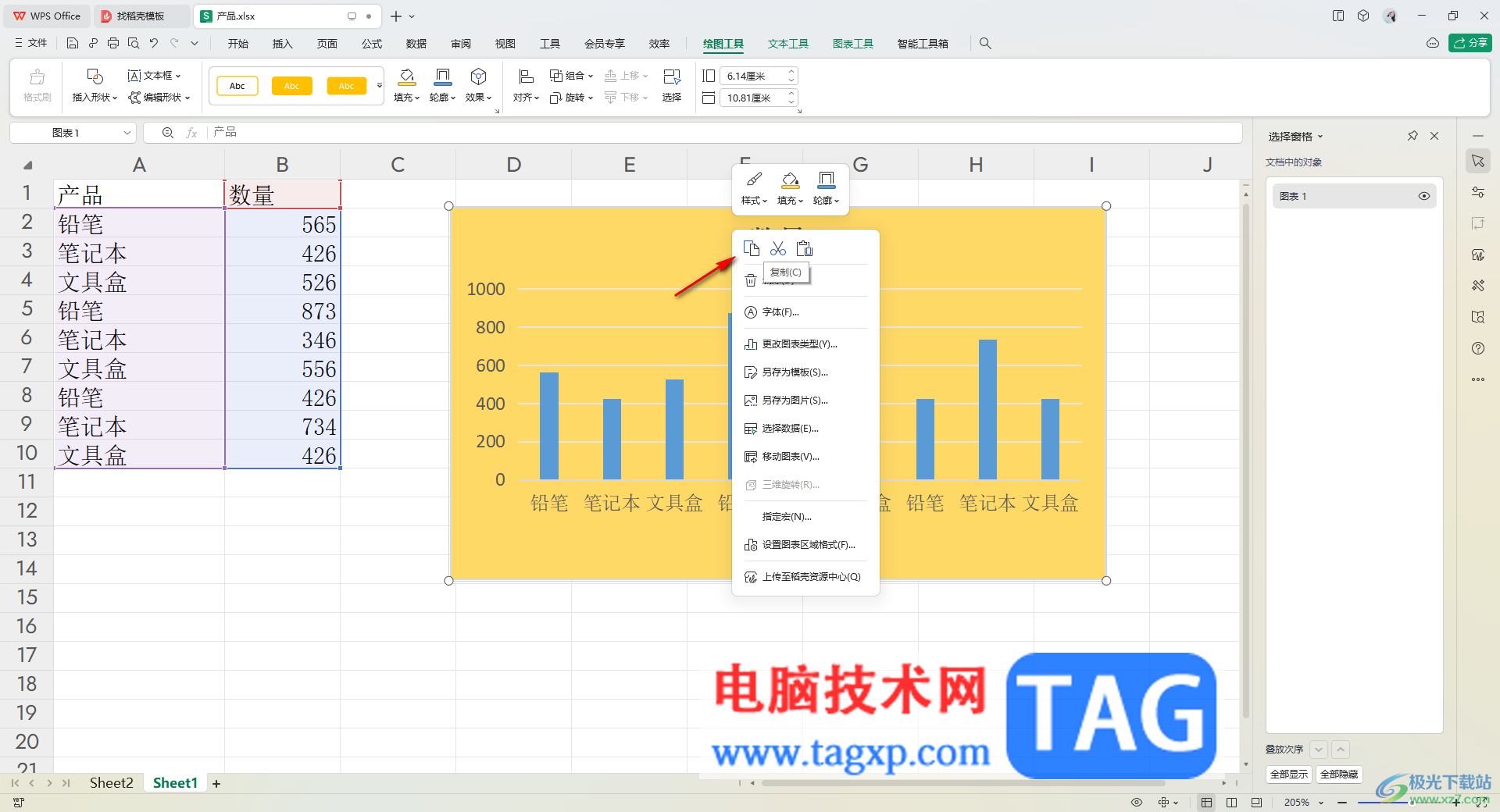
Task: Select cell B5 with value 873
Action: [x=283, y=311]
